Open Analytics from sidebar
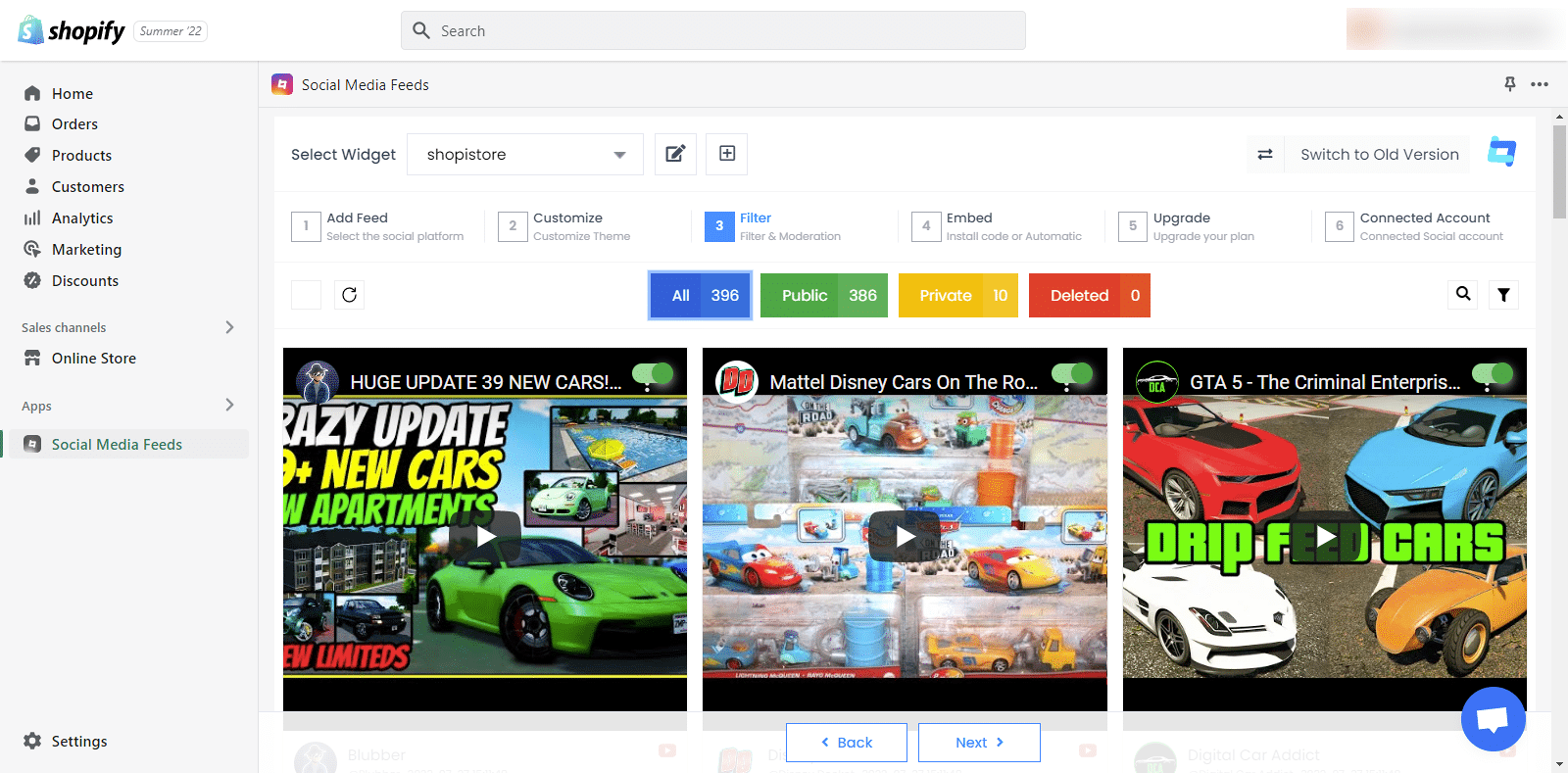Screen dimensions: 1568x773 (82, 217)
